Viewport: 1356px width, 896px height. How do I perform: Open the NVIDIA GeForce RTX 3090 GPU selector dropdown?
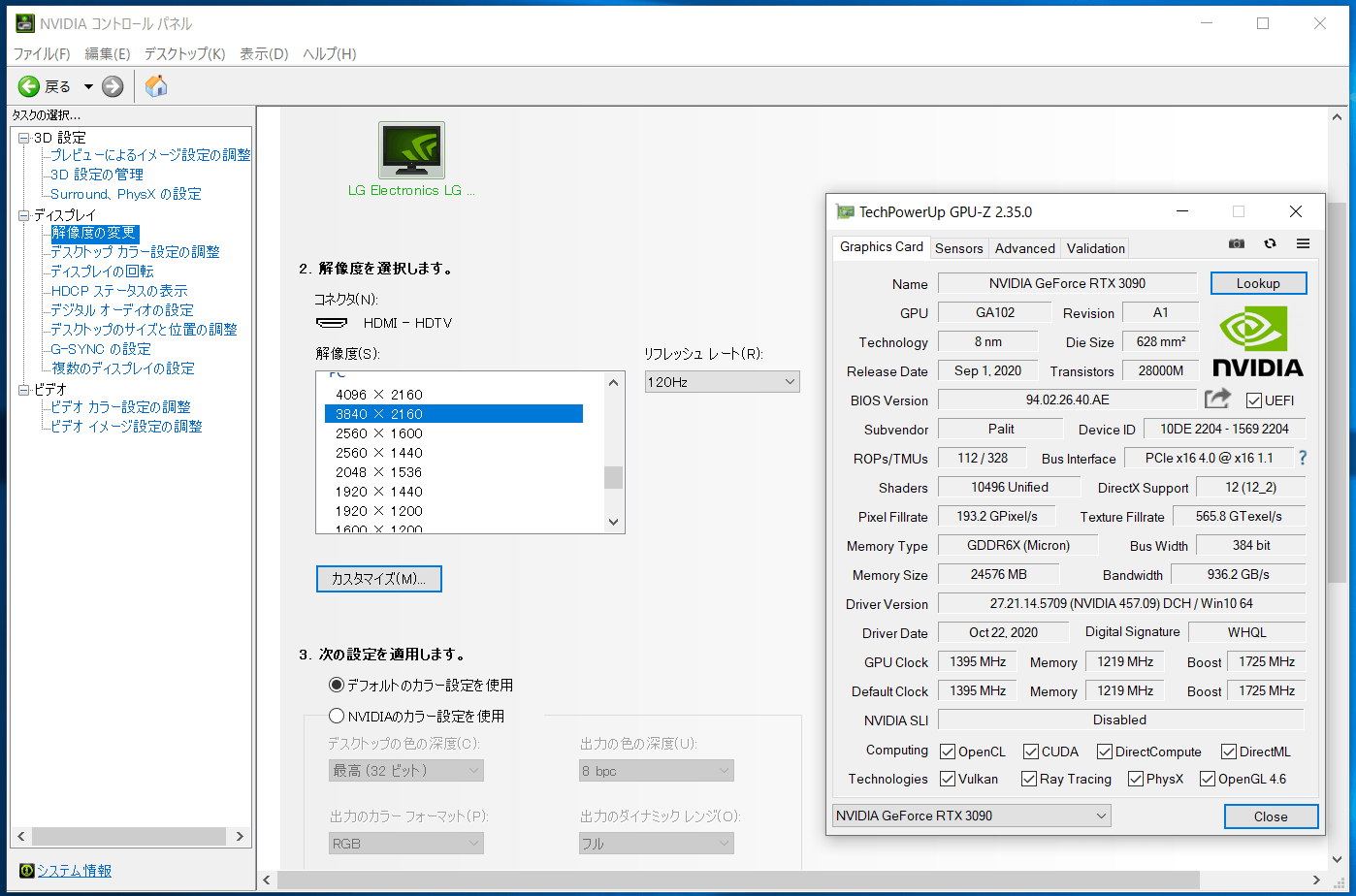click(971, 816)
